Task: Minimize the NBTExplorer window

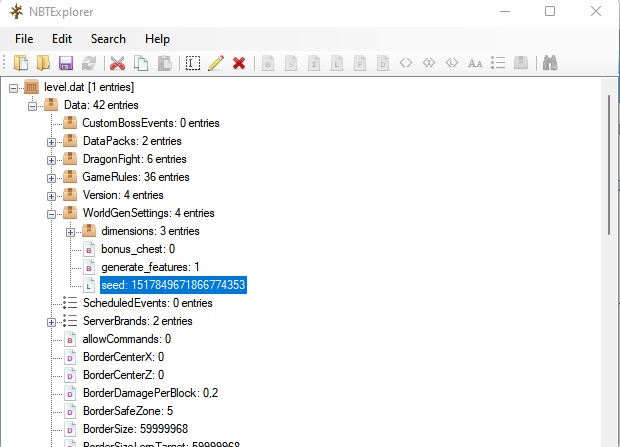Action: [505, 11]
